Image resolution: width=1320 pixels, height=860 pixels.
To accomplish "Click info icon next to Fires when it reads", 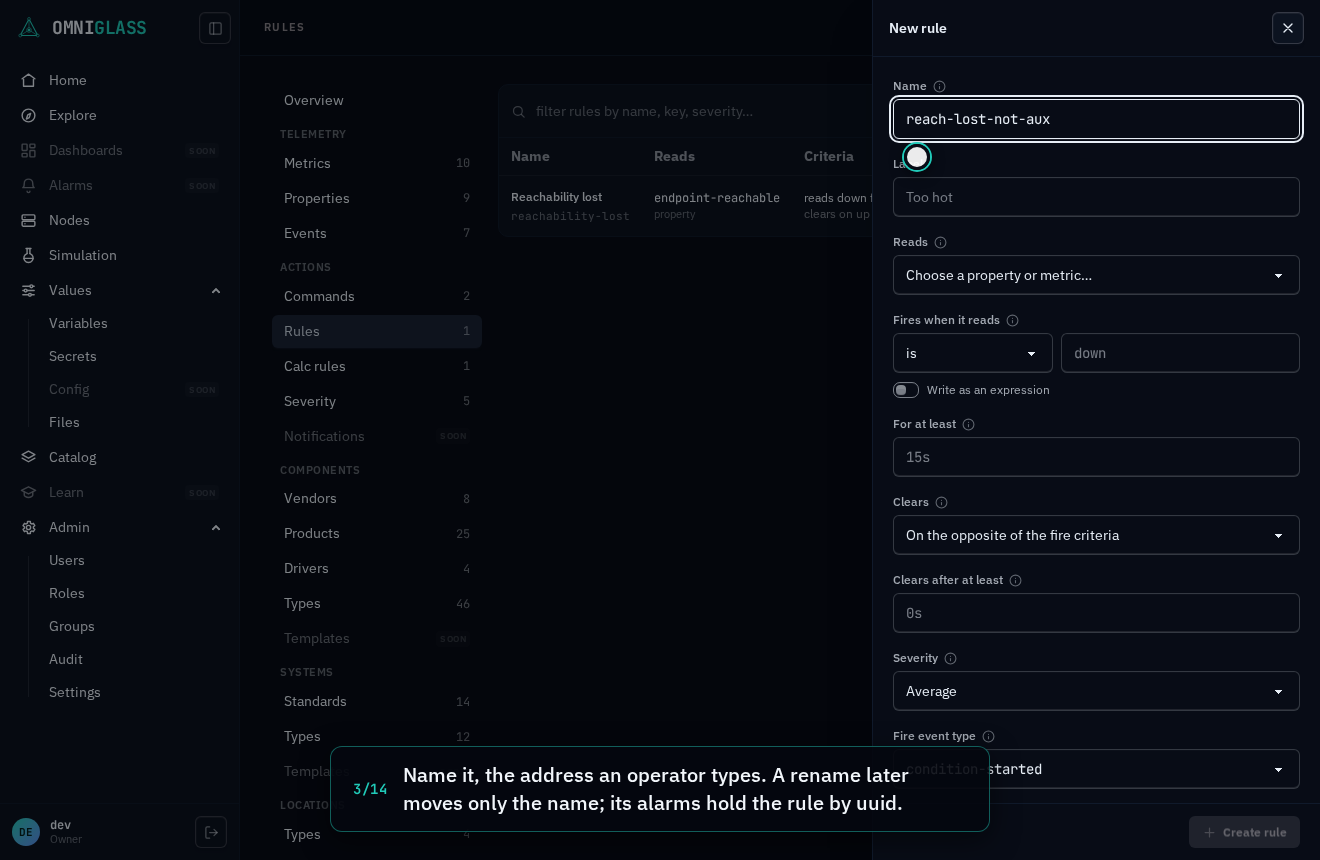I will pos(1012,320).
